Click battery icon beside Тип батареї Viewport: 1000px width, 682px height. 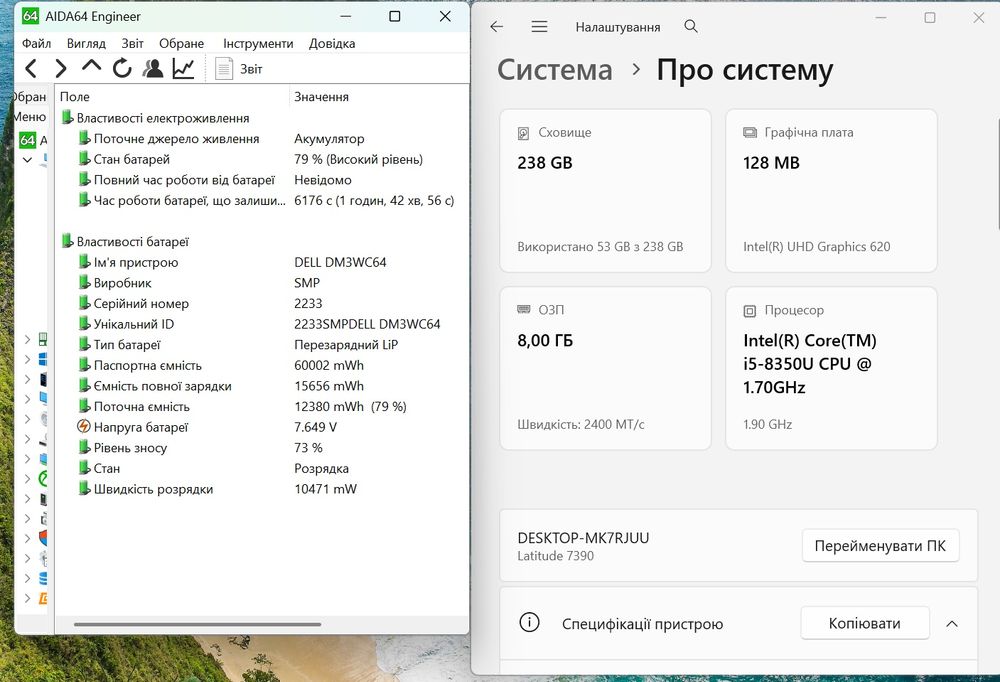pyautogui.click(x=84, y=344)
